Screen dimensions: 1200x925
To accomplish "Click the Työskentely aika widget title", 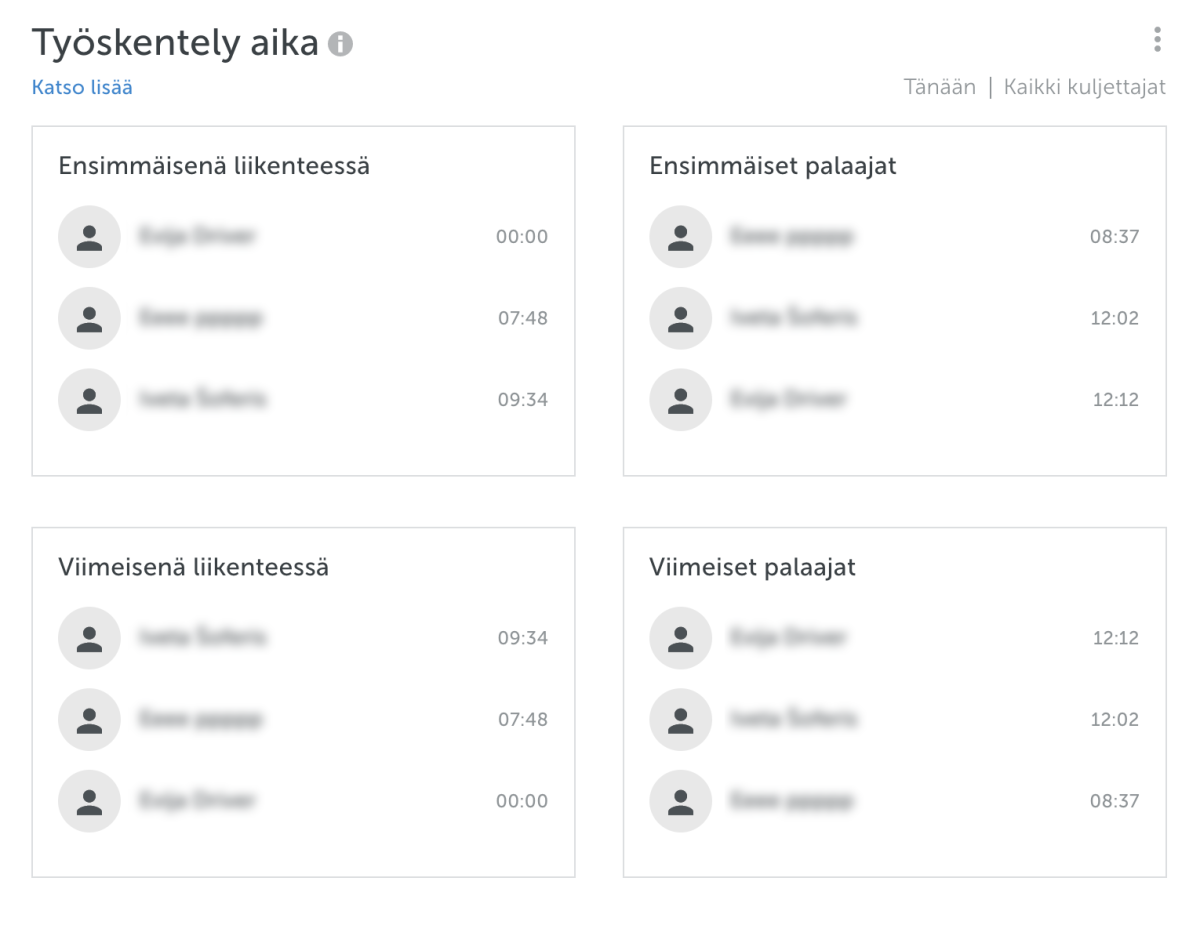I will (x=175, y=43).
